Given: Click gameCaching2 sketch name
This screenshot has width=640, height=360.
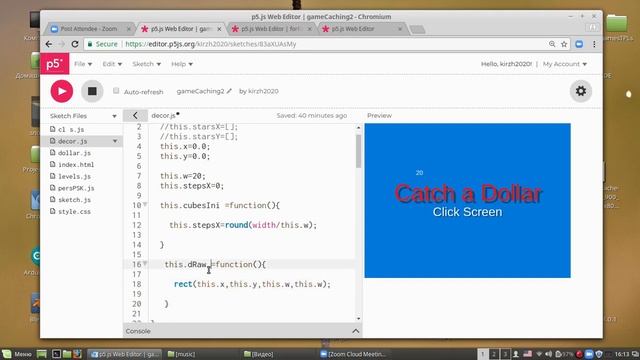Looking at the screenshot, I should 200,91.
